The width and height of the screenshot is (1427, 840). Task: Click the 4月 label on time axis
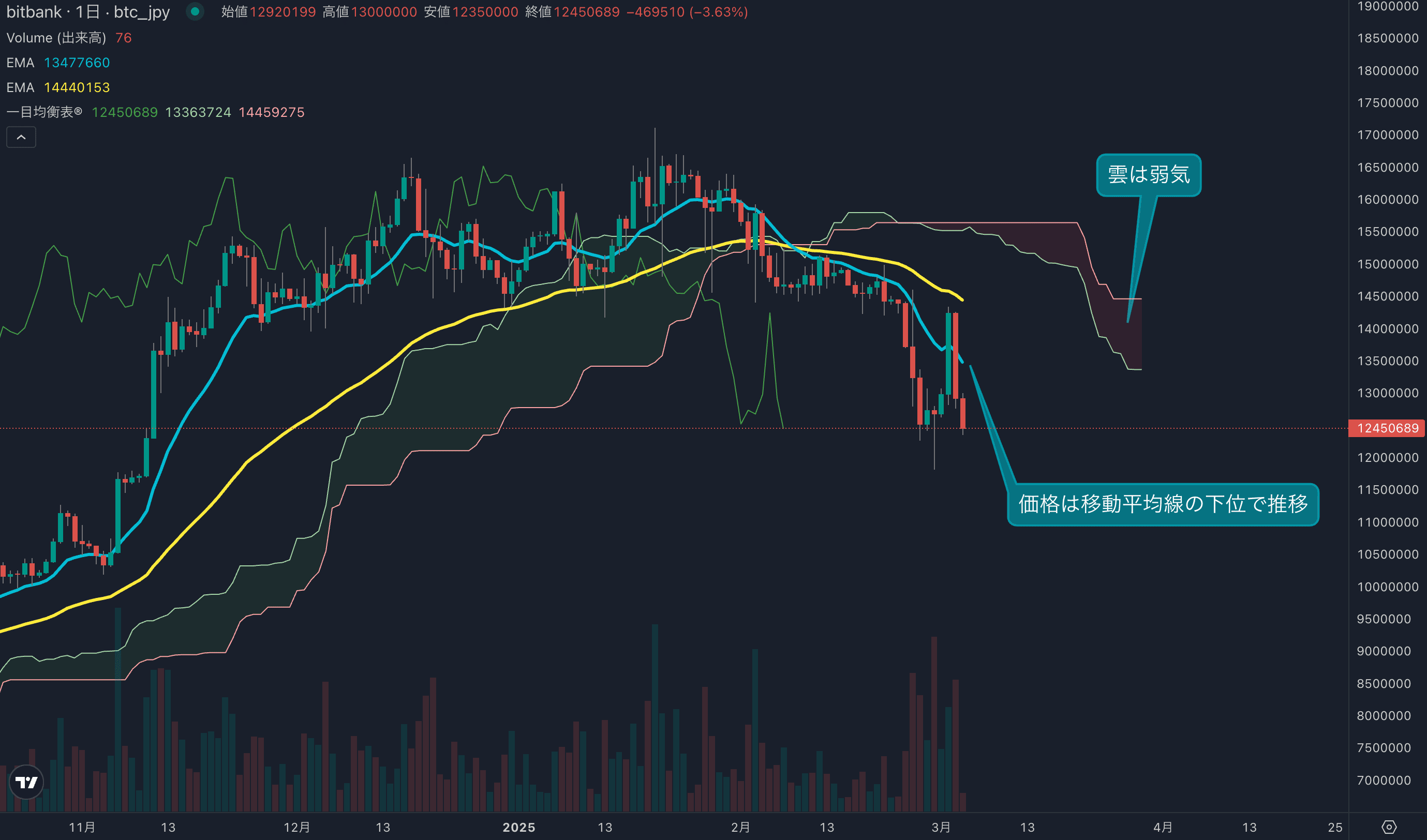click(1163, 827)
